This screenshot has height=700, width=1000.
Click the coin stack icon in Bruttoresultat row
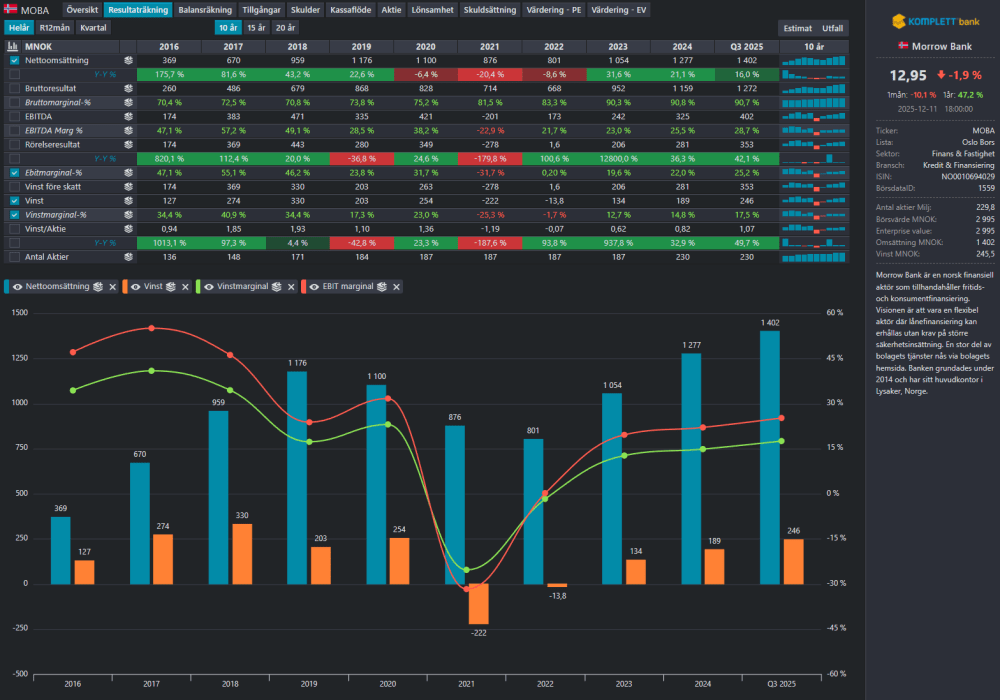pyautogui.click(x=128, y=89)
